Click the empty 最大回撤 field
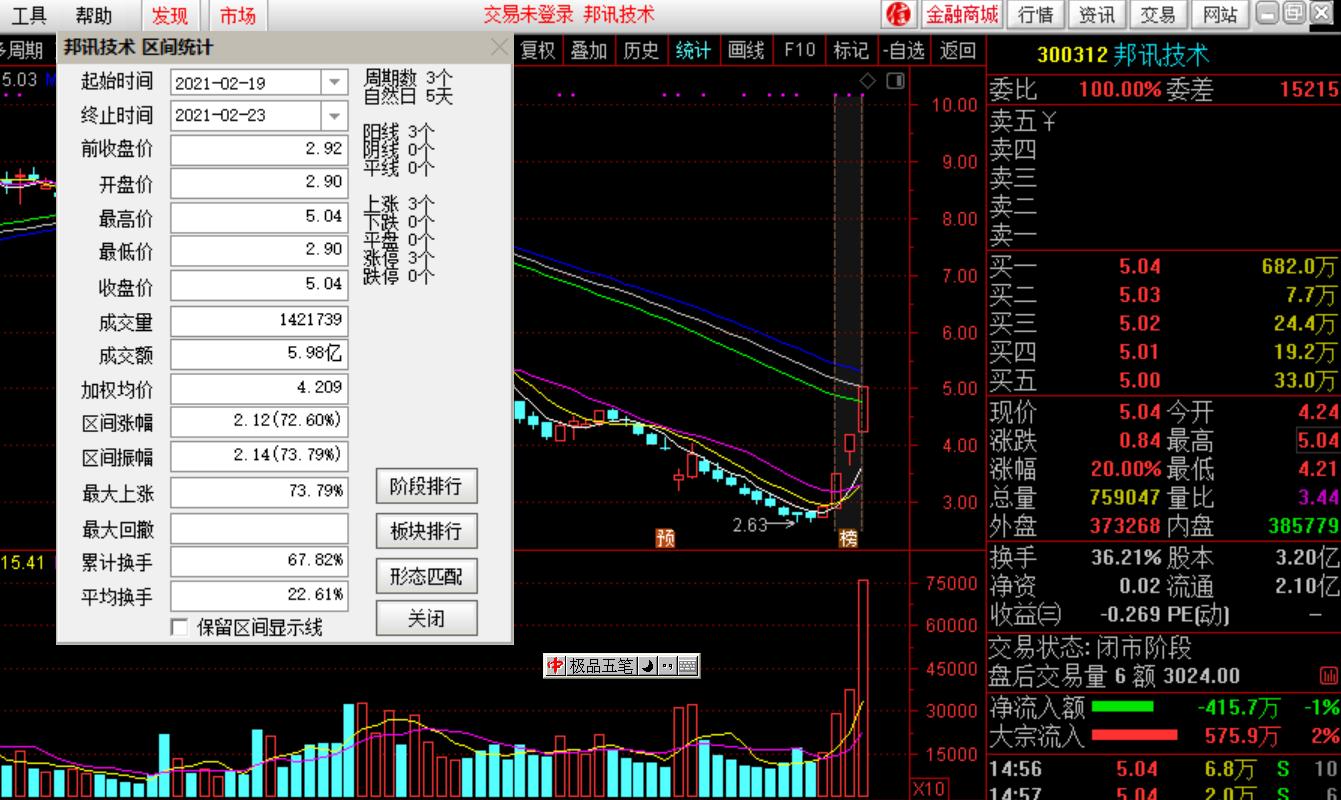The height and width of the screenshot is (800, 1341). pyautogui.click(x=259, y=528)
